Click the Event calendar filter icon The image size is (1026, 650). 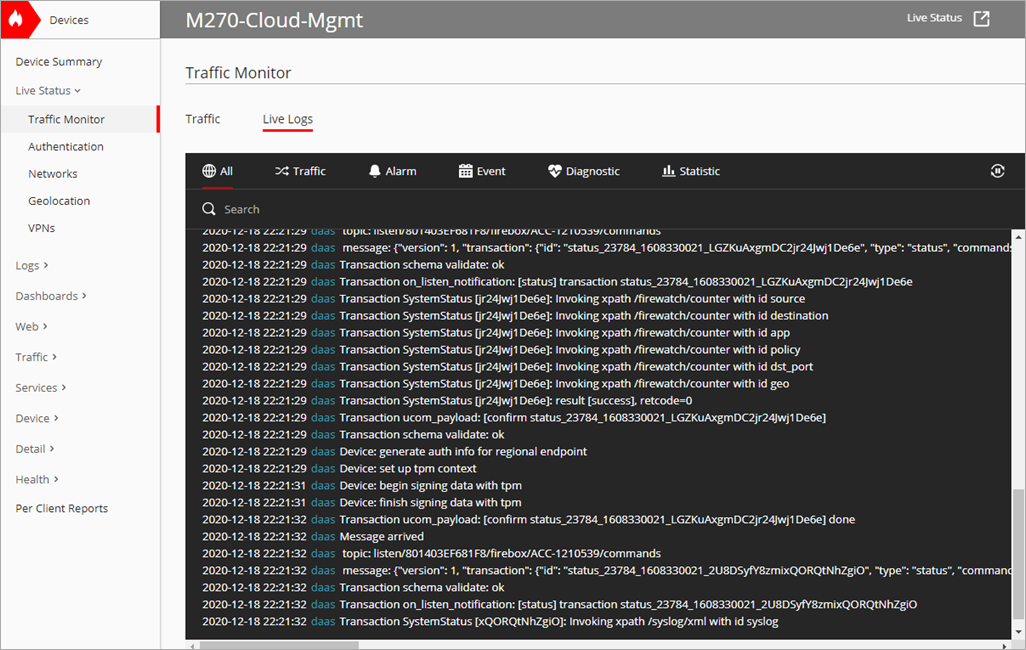[464, 170]
